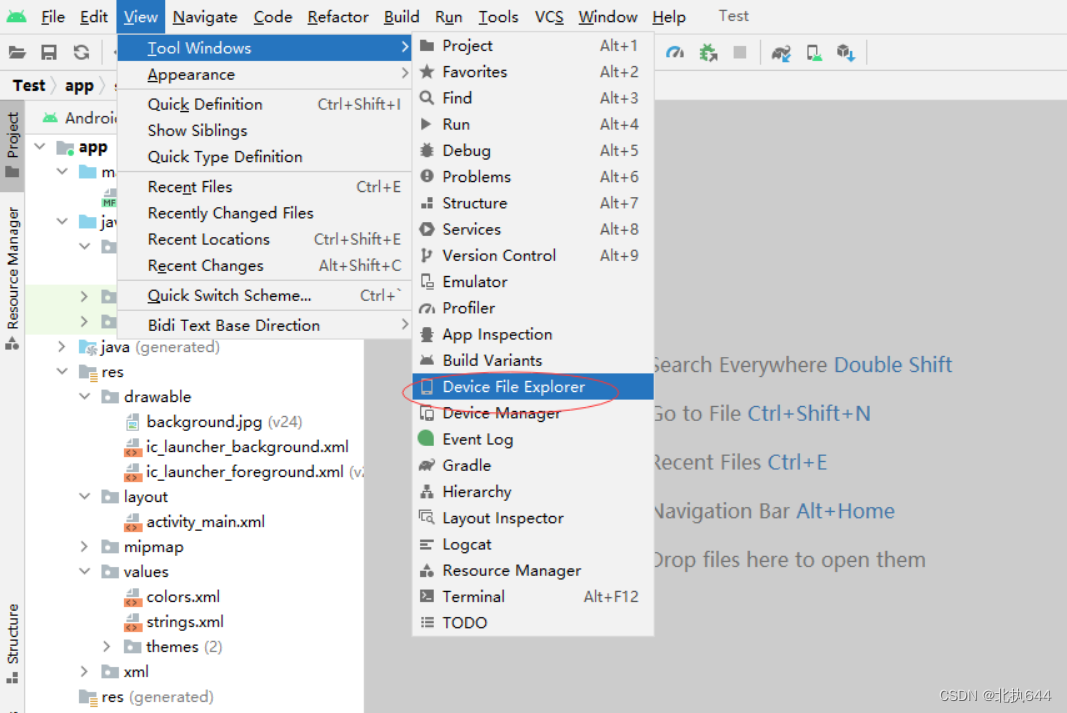Collapse the values folder
The width and height of the screenshot is (1067, 713).
click(84, 571)
